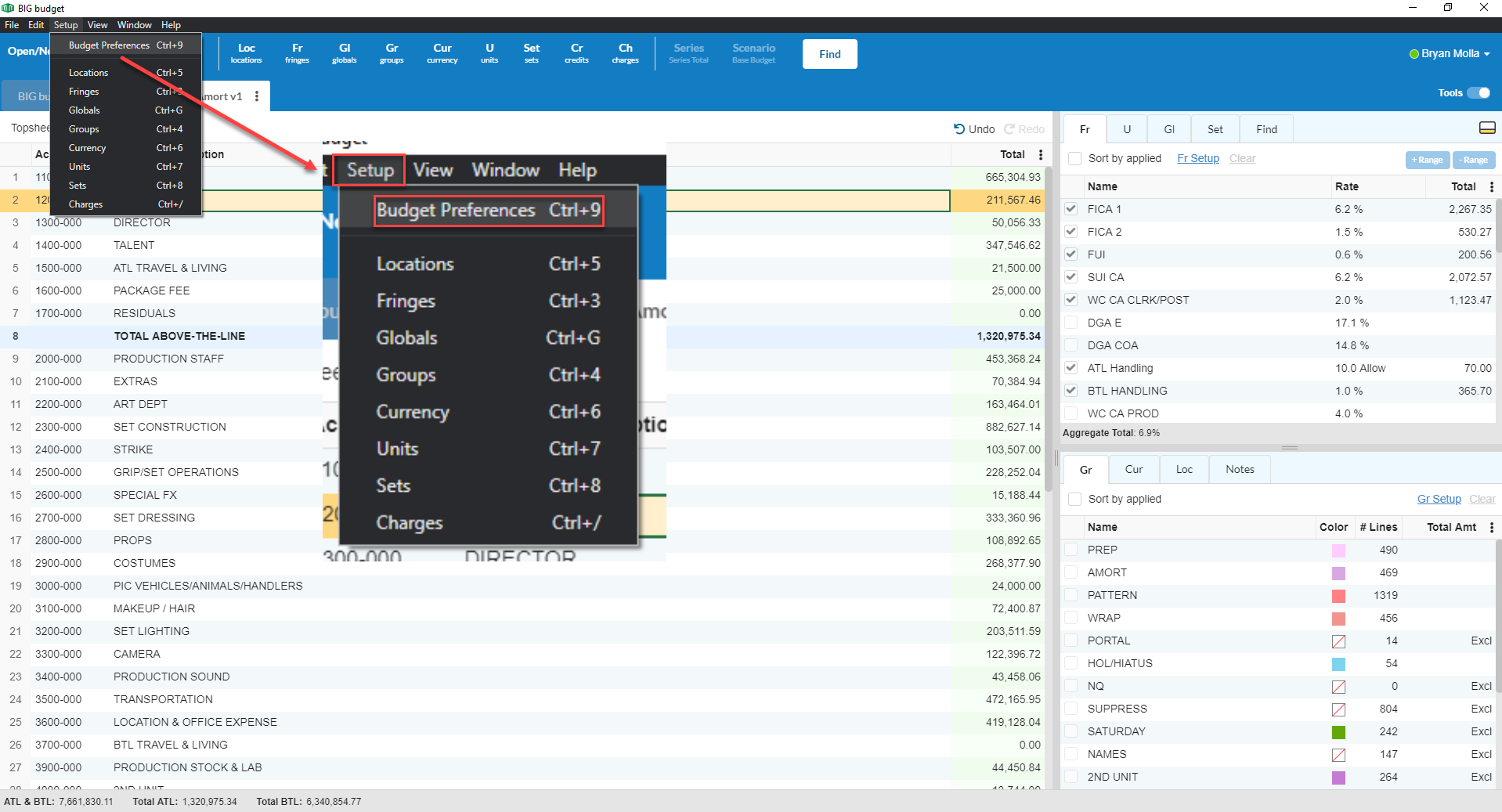Click the Scenario Base Budget toolbar item
This screenshot has width=1502, height=812.
coord(754,53)
